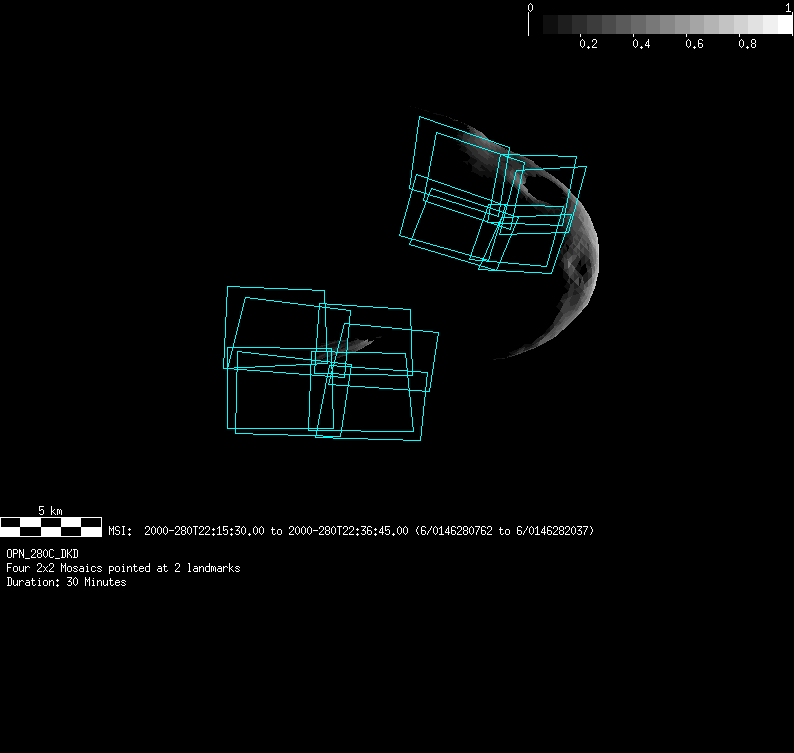Click the OPN_280C_DKD sequence name

click(42, 553)
